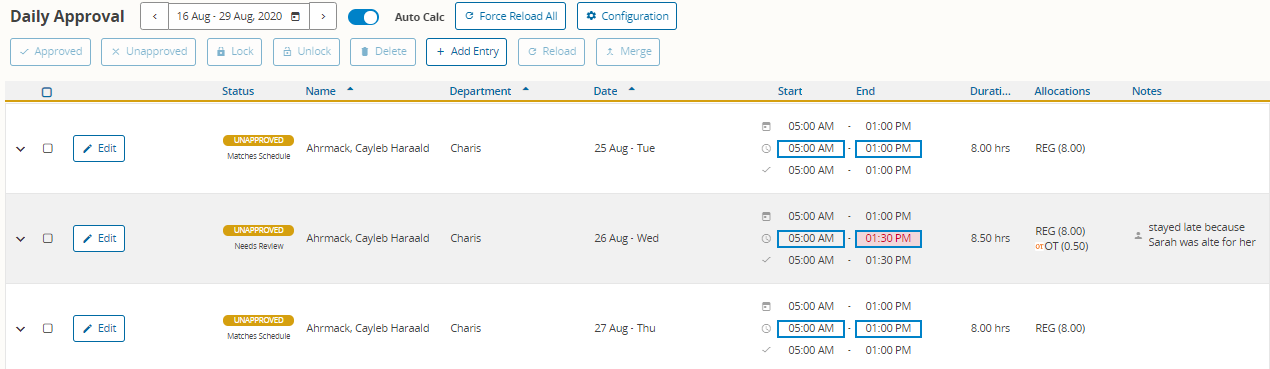The height and width of the screenshot is (369, 1270).
Task: Check the select-all header checkbox
Action: (x=47, y=92)
